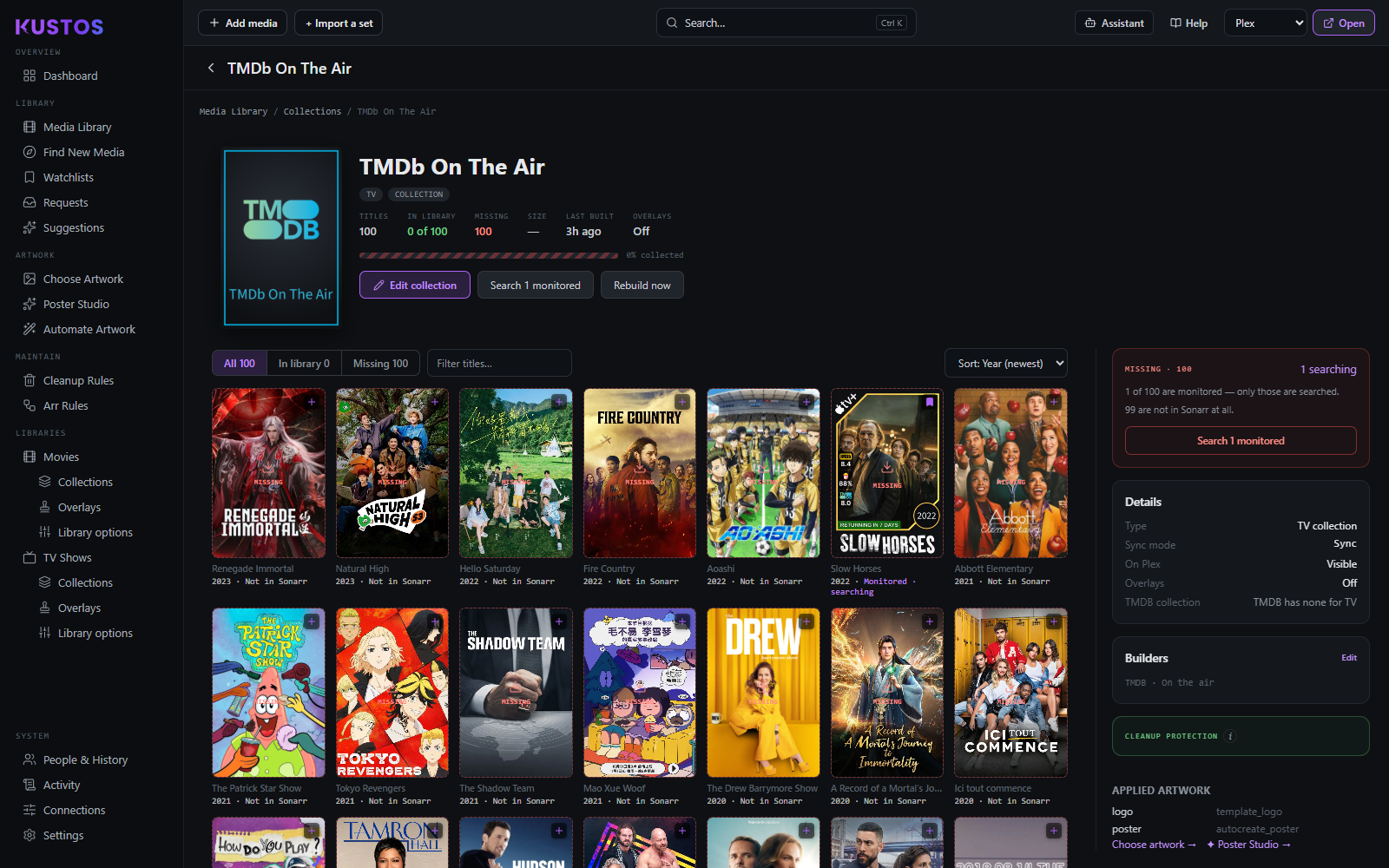Open Choose Artwork image icon
The image size is (1389, 868).
coord(30,279)
